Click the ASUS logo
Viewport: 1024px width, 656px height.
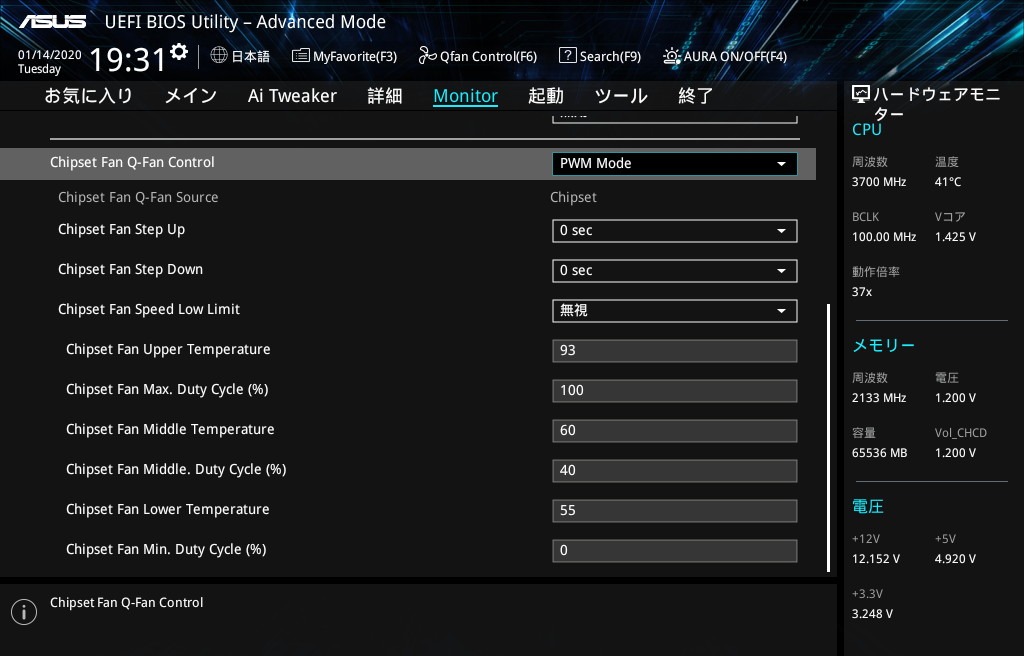tap(52, 22)
